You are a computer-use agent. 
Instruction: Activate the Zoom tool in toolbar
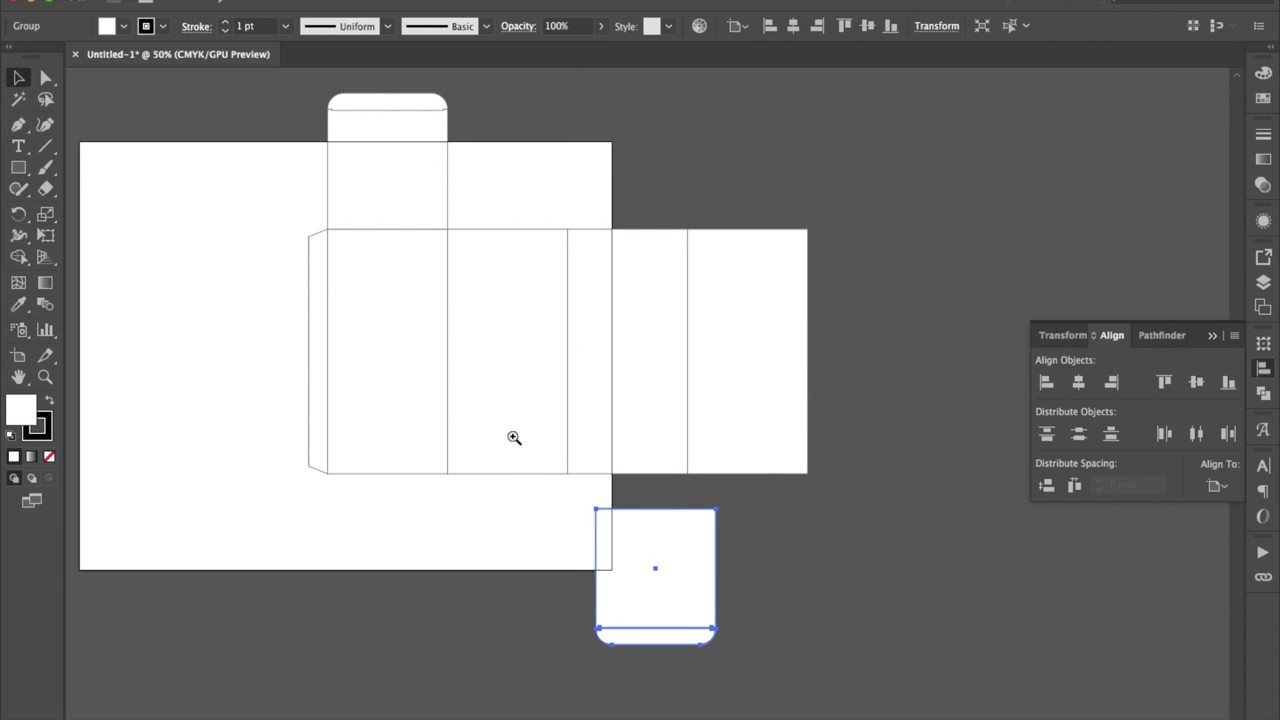[x=45, y=377]
